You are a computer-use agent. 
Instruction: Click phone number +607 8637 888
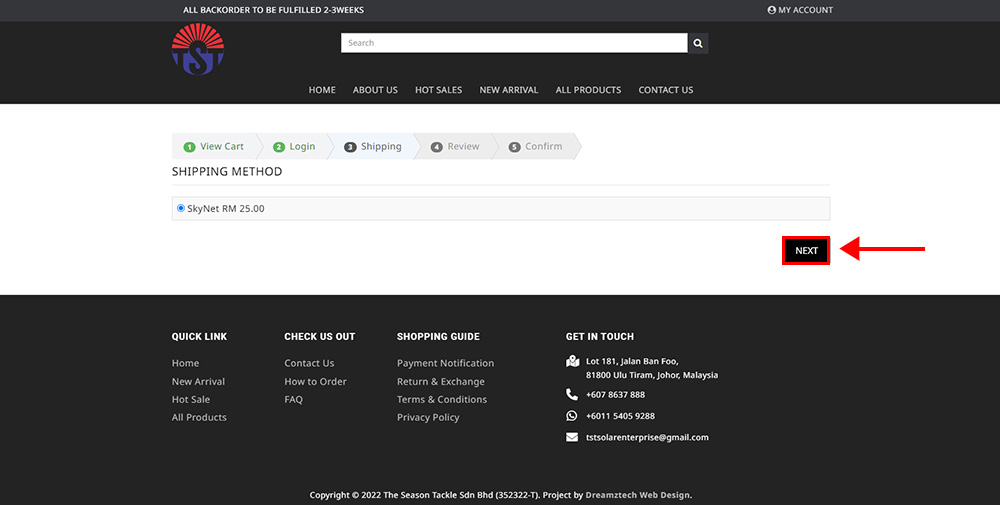615,395
